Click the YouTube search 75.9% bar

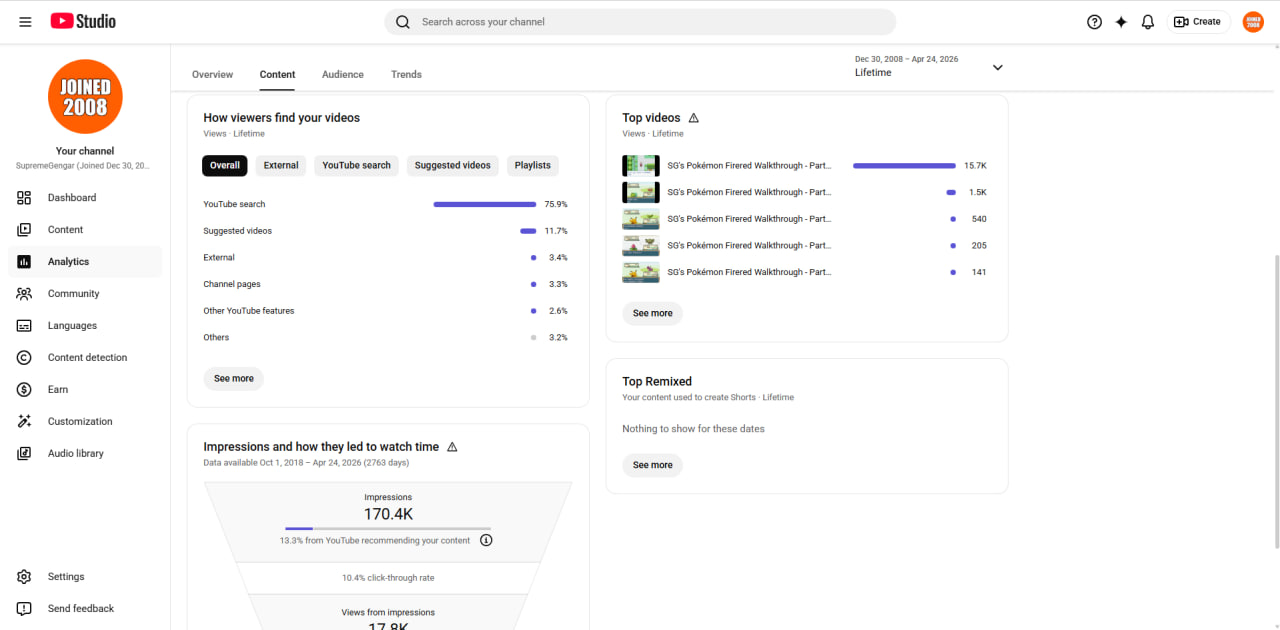coord(485,205)
